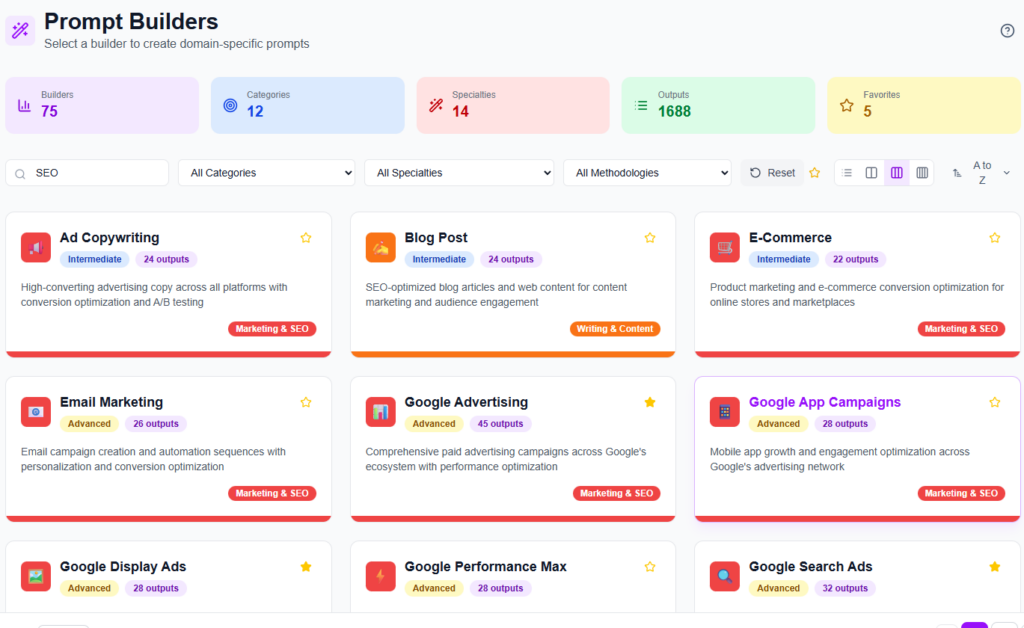Viewport: 1024px width, 628px height.
Task: Click the Marketing & SEO tag on E-Commerce
Action: [x=961, y=328]
